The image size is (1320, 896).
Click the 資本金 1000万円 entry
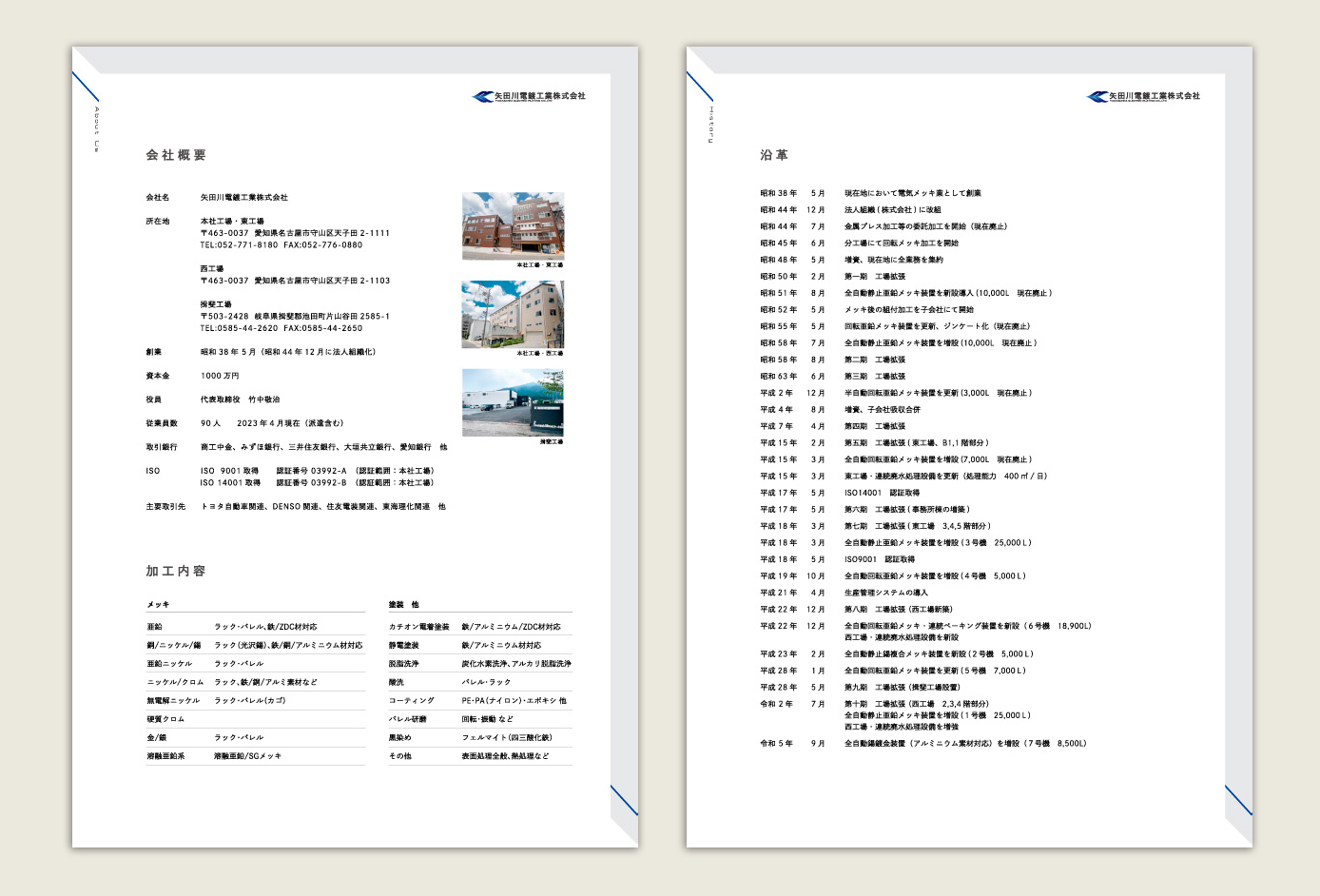(219, 376)
